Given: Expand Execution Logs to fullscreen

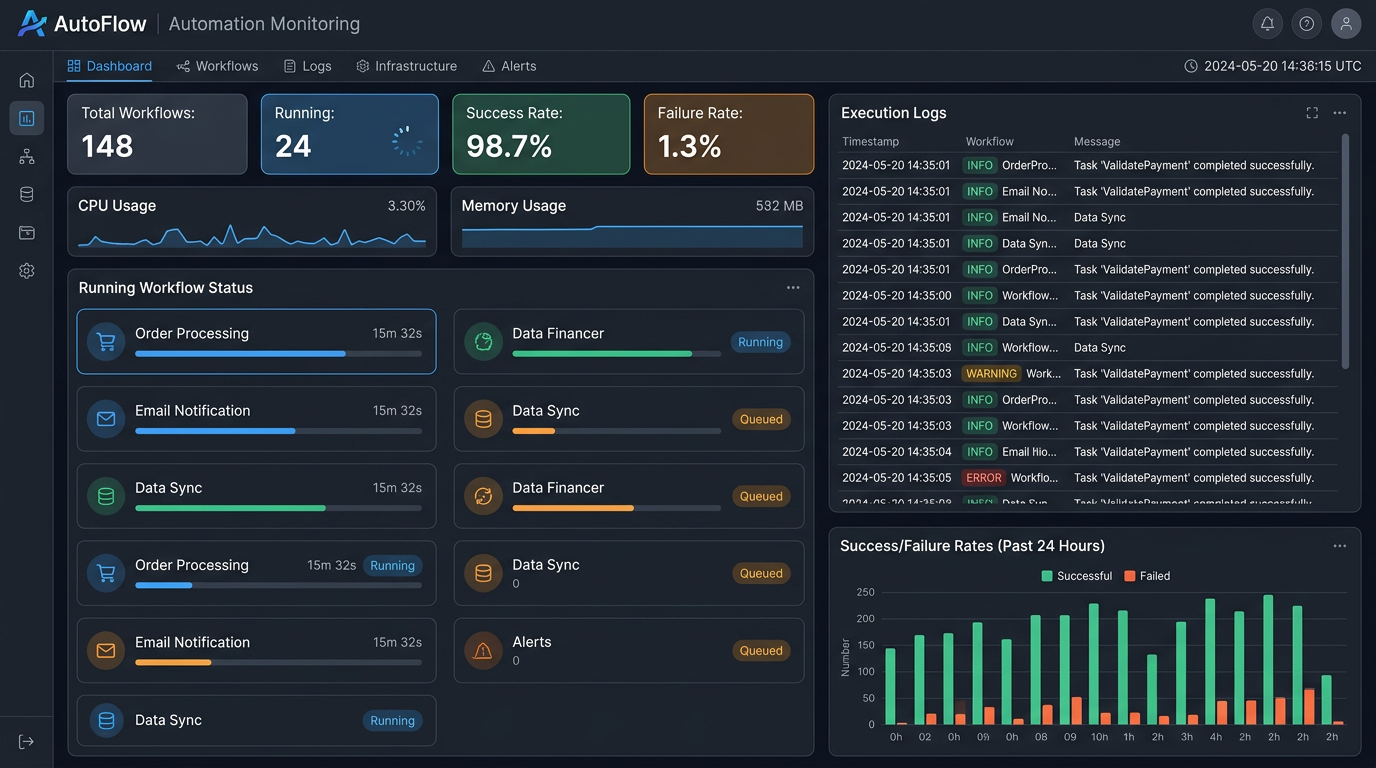Looking at the screenshot, I should [1312, 113].
